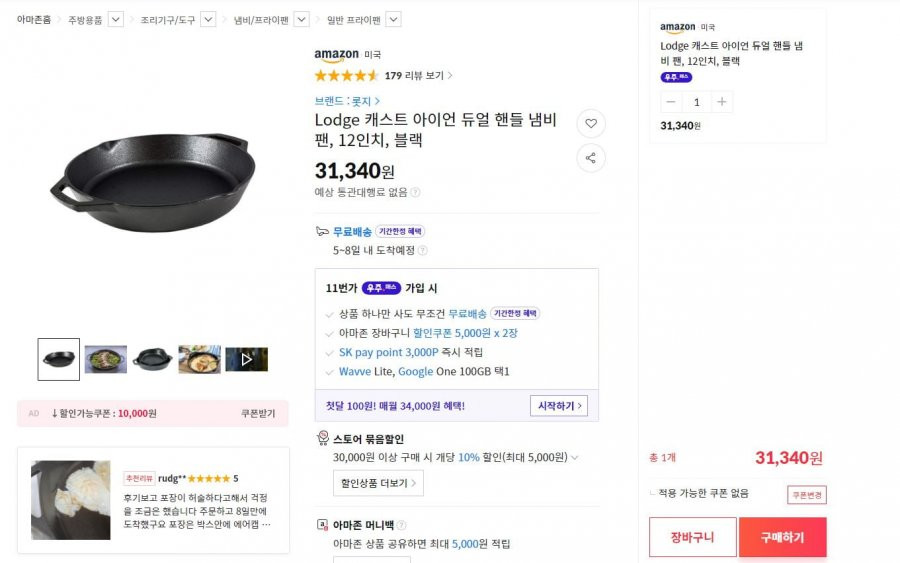Viewport: 900px width, 563px height.
Task: Decrease quantity with minus button
Action: 670,102
